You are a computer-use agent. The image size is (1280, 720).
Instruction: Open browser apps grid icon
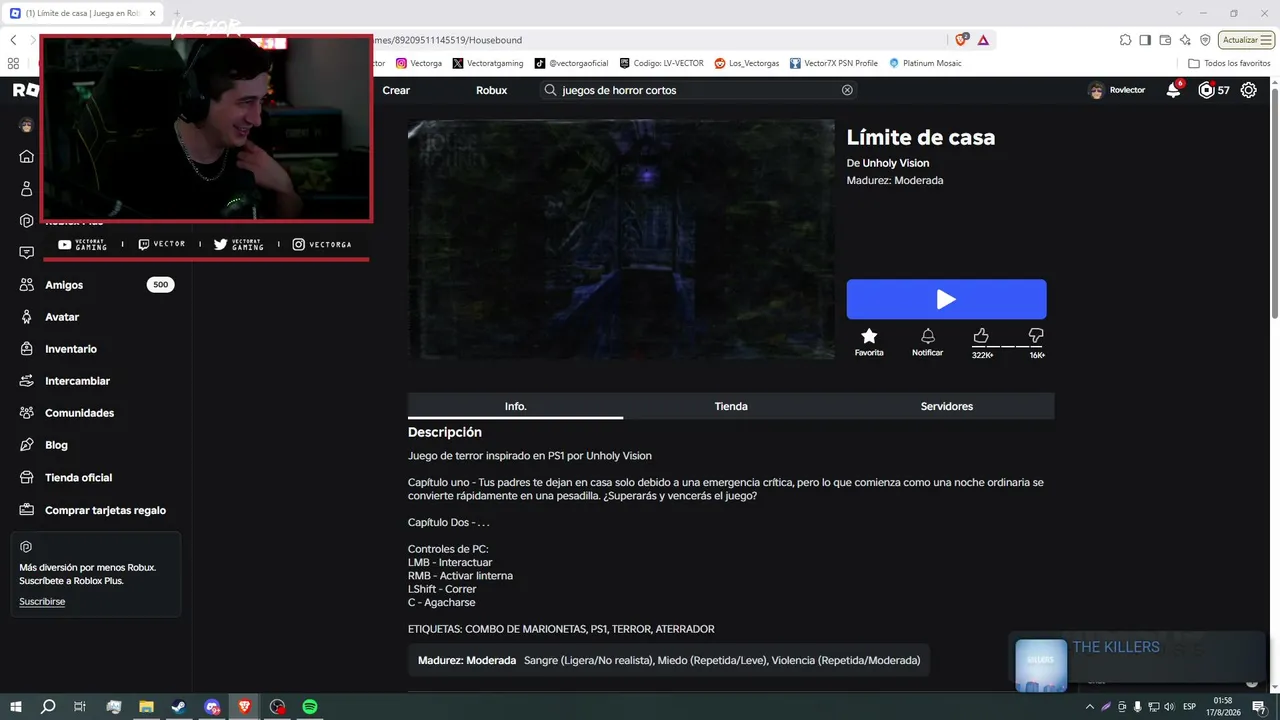pyautogui.click(x=13, y=63)
